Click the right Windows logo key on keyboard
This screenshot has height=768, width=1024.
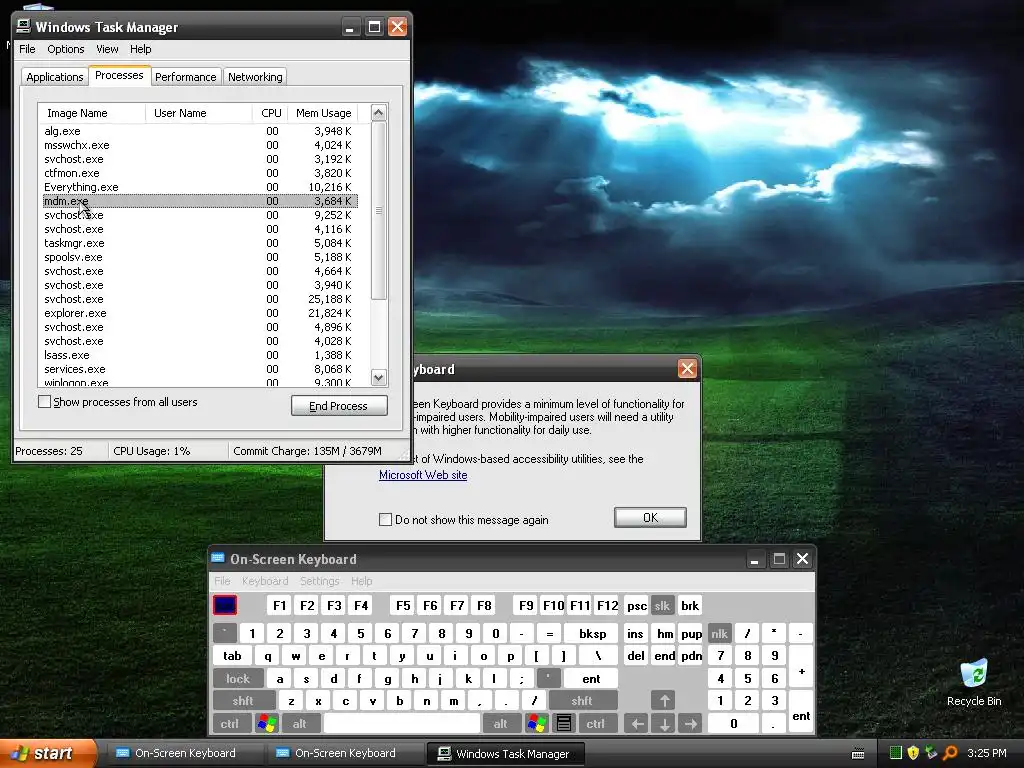pos(537,723)
